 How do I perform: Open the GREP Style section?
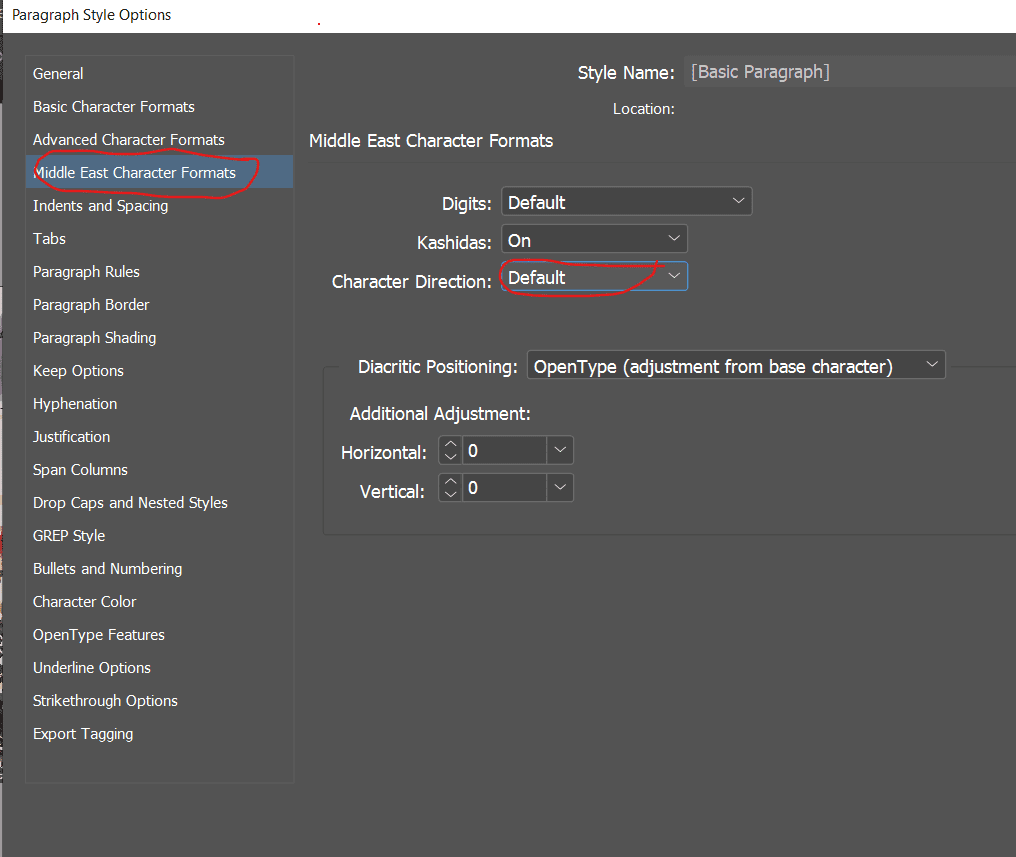click(69, 536)
